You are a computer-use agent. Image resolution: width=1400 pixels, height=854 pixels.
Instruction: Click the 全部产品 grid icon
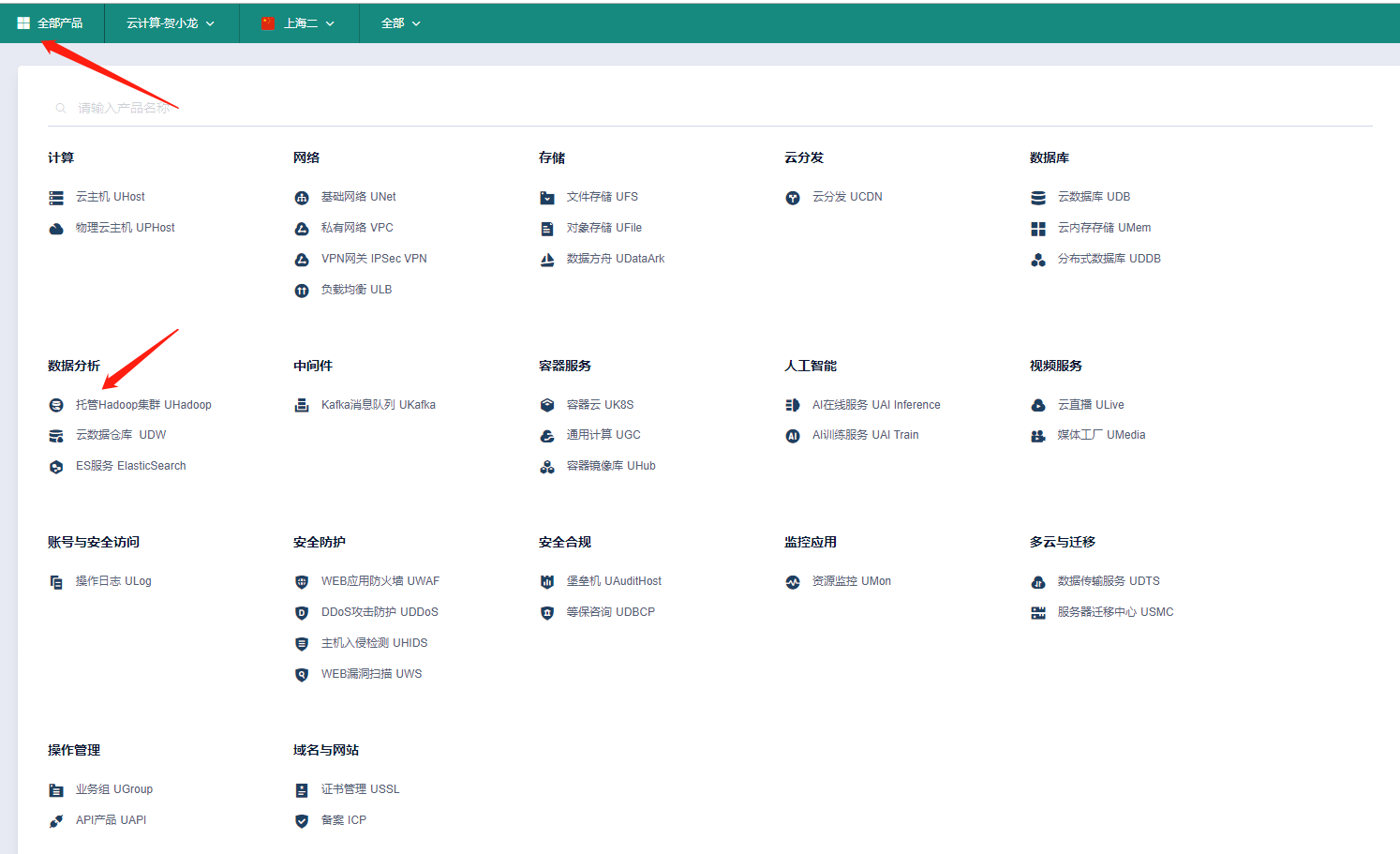(x=23, y=23)
